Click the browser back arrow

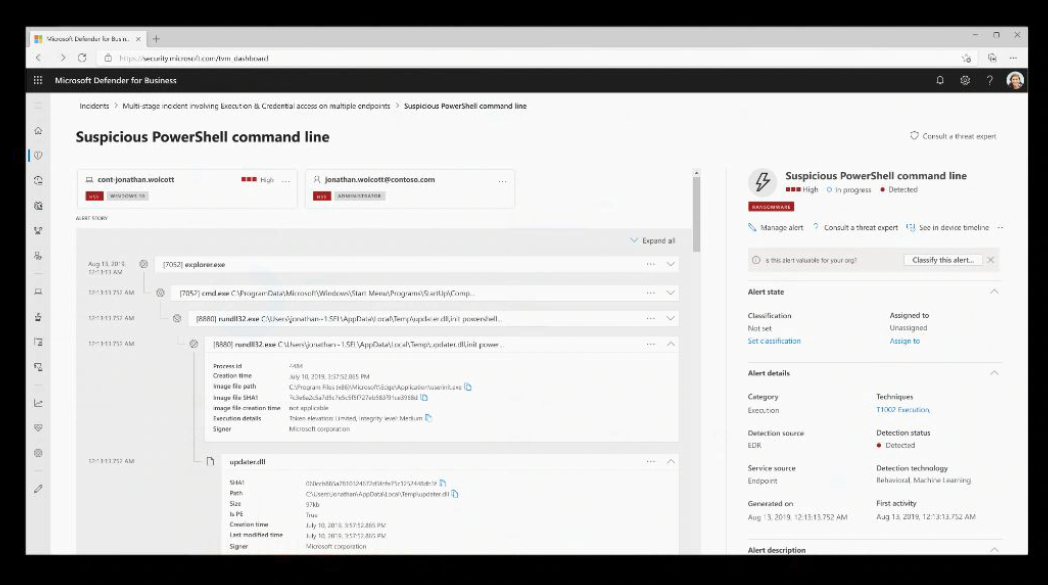click(x=37, y=58)
